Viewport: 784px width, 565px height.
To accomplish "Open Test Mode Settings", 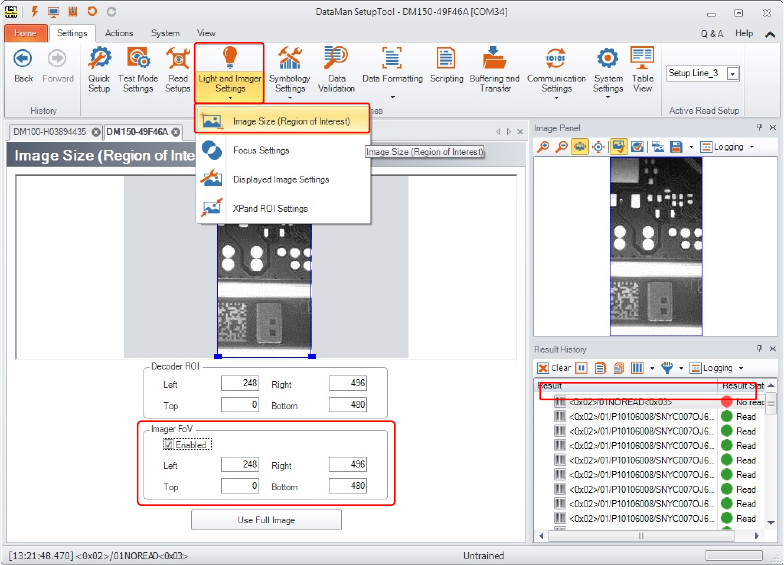I will coord(138,69).
